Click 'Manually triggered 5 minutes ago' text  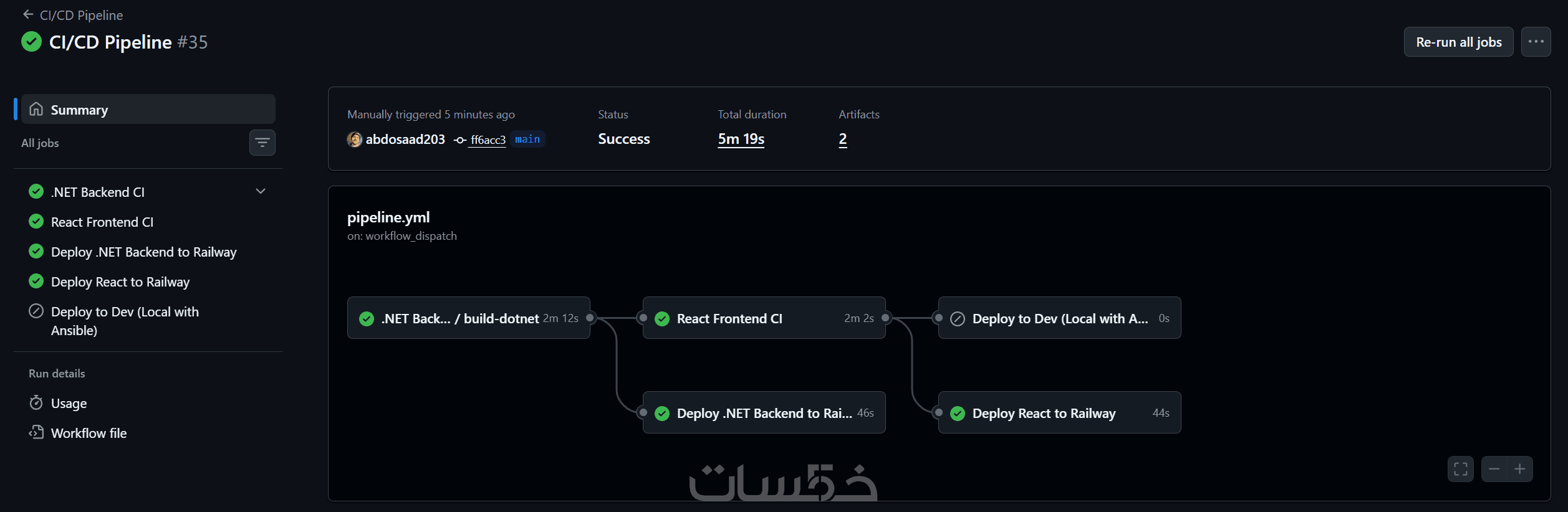[x=431, y=115]
